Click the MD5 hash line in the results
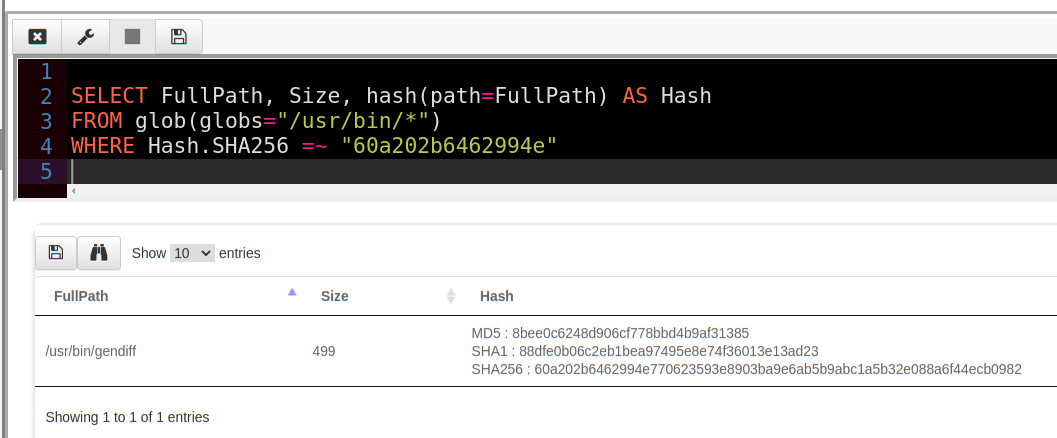This screenshot has height=438, width=1057. tap(610, 333)
